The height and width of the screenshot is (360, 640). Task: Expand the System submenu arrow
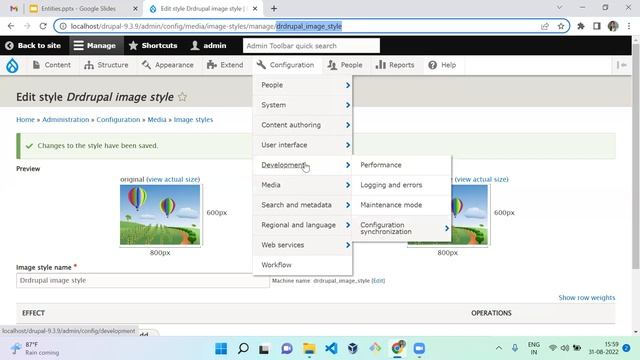click(x=348, y=105)
